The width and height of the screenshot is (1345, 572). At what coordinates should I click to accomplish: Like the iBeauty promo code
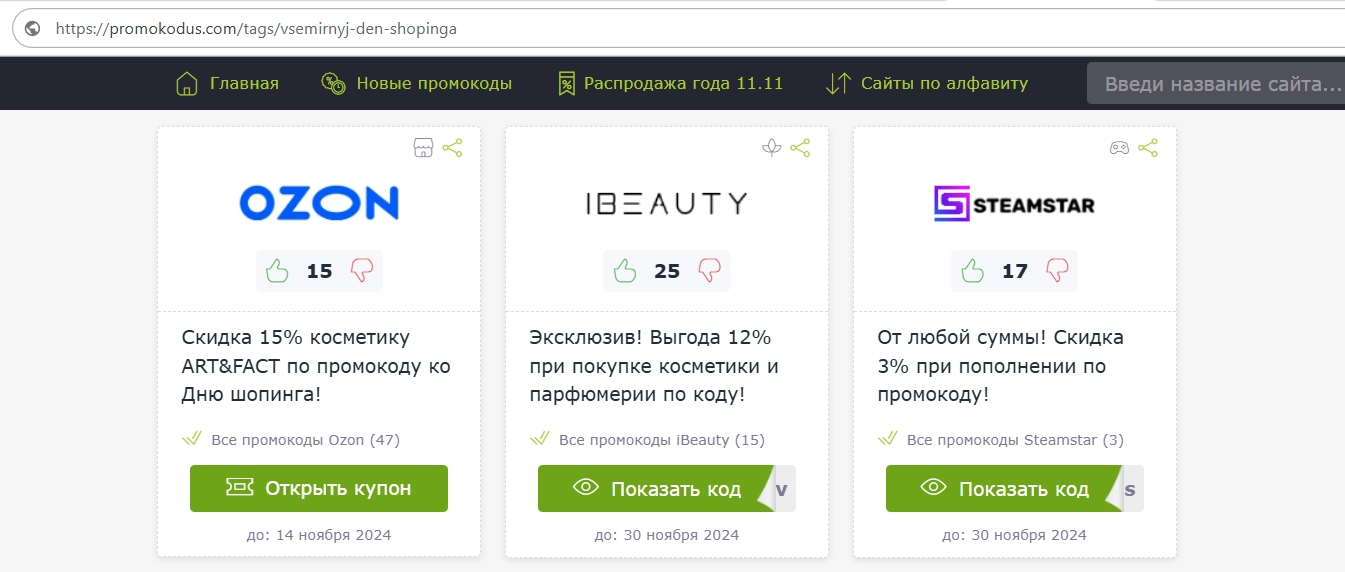coord(625,271)
